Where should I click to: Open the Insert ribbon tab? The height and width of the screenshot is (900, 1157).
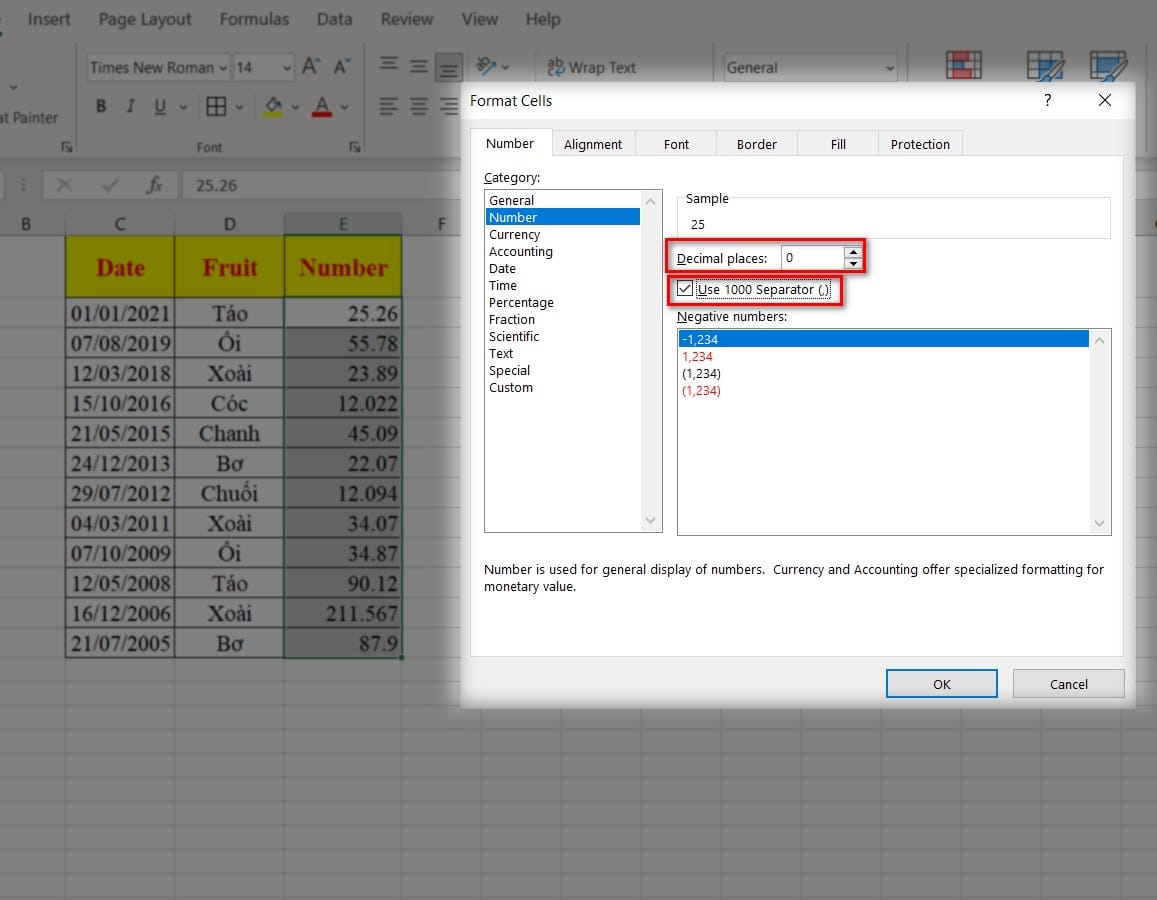click(49, 19)
